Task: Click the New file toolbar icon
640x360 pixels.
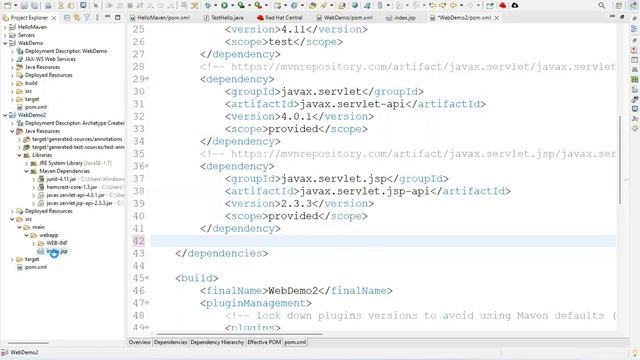Action: (7, 5)
